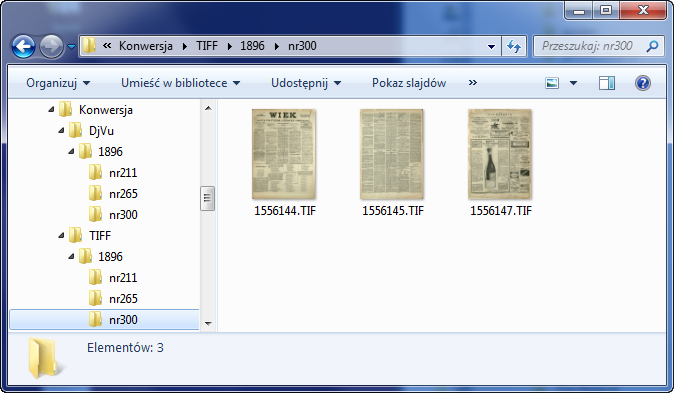Open the recent pages dropdown near Forward
The width and height of the screenshot is (674, 393).
click(x=72, y=46)
